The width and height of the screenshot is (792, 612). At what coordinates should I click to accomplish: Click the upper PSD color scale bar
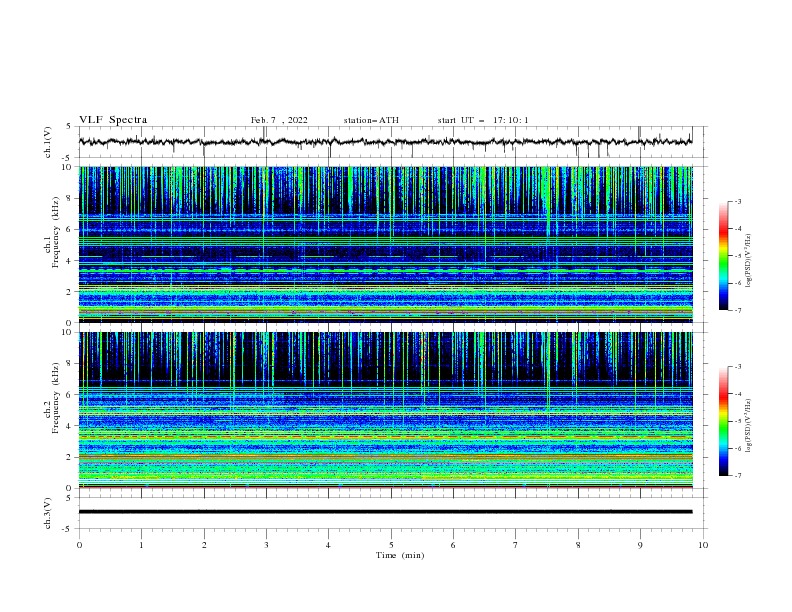coord(724,256)
